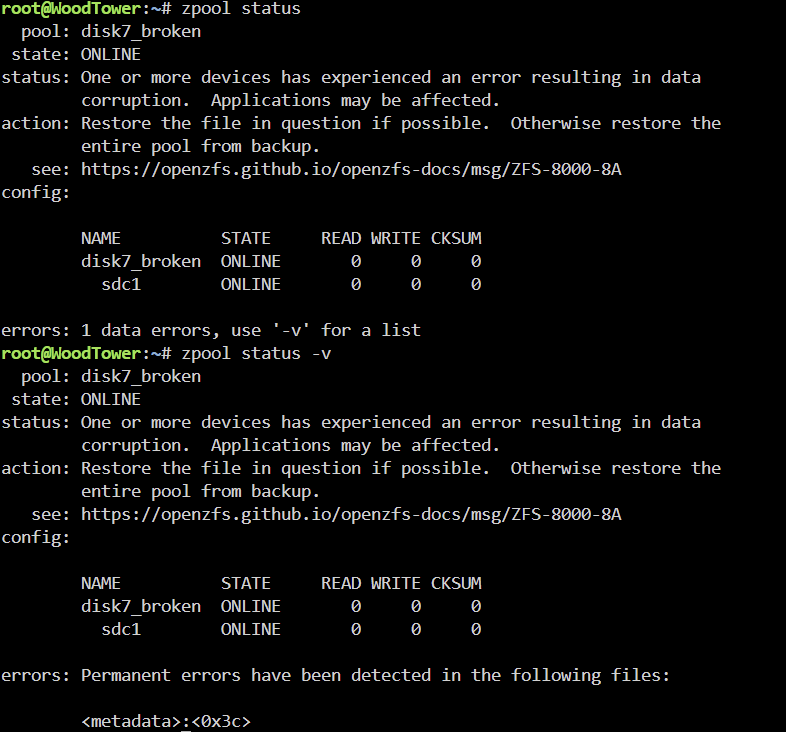Click the second openzfs docs URL
This screenshot has width=786, height=732.
click(x=351, y=514)
